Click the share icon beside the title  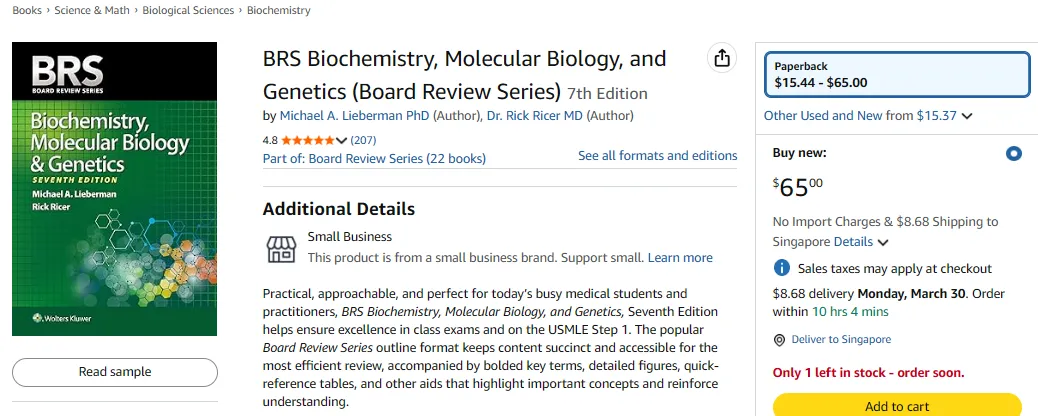pyautogui.click(x=722, y=58)
